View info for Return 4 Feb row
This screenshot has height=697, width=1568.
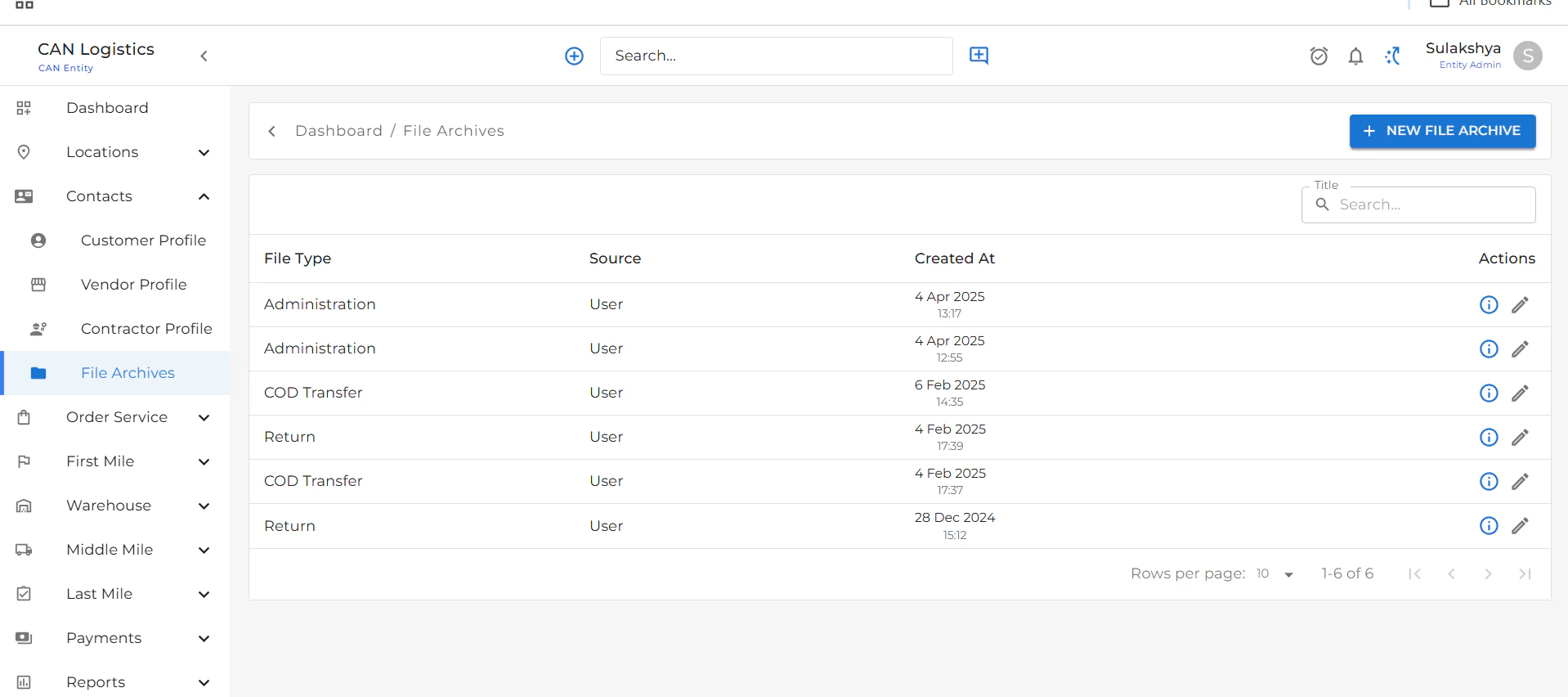tap(1489, 437)
